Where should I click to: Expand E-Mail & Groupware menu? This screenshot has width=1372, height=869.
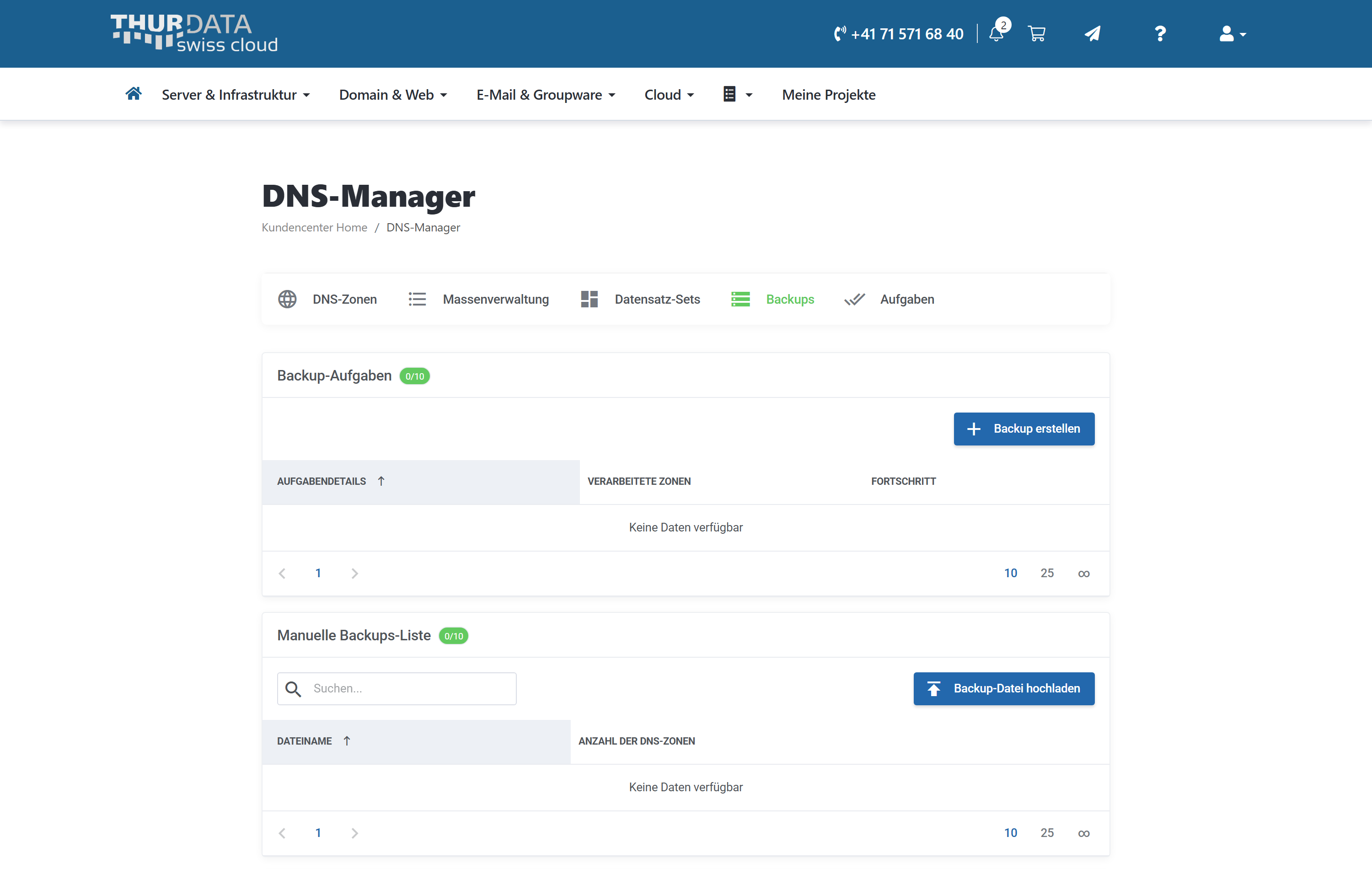coord(546,95)
